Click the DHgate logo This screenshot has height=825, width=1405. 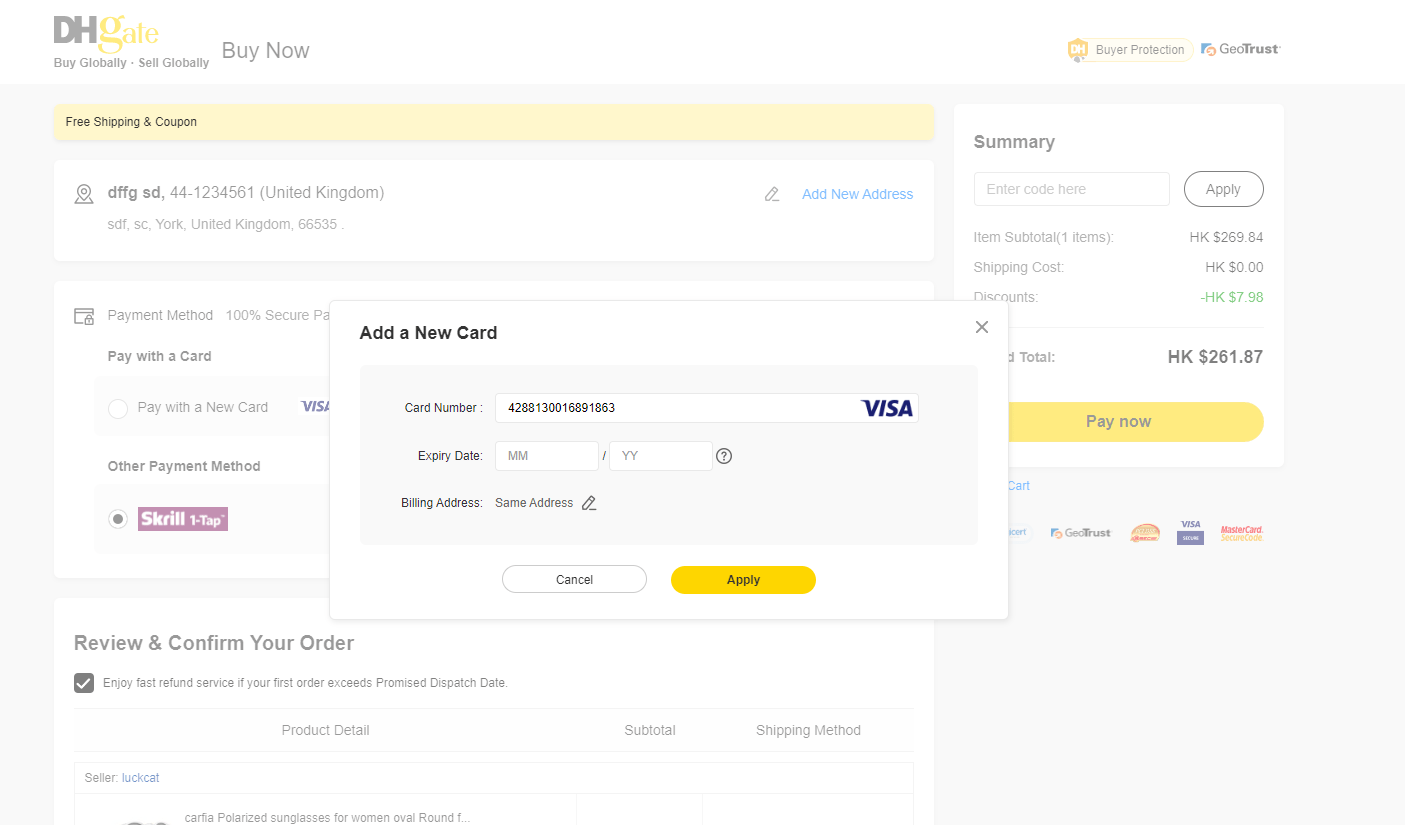click(x=106, y=35)
